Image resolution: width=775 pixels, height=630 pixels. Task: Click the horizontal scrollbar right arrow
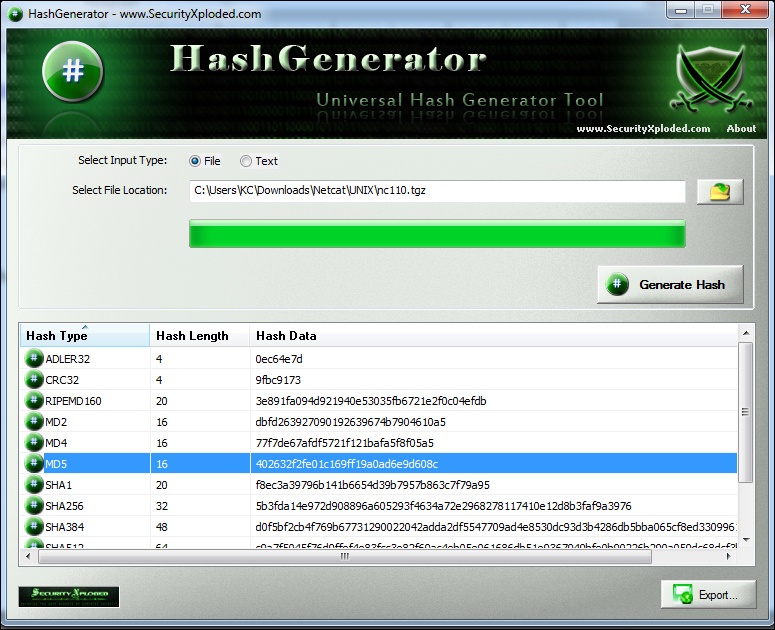coord(729,556)
